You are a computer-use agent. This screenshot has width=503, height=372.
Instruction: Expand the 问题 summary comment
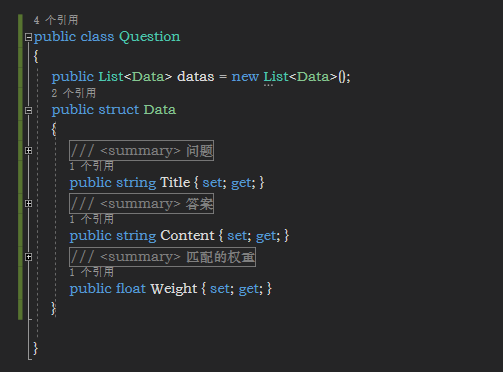(29, 151)
